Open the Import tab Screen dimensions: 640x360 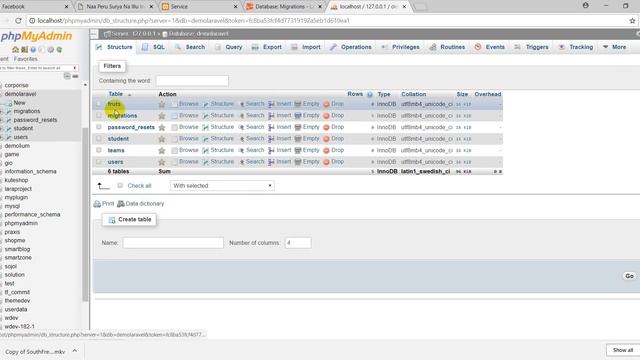coord(306,47)
